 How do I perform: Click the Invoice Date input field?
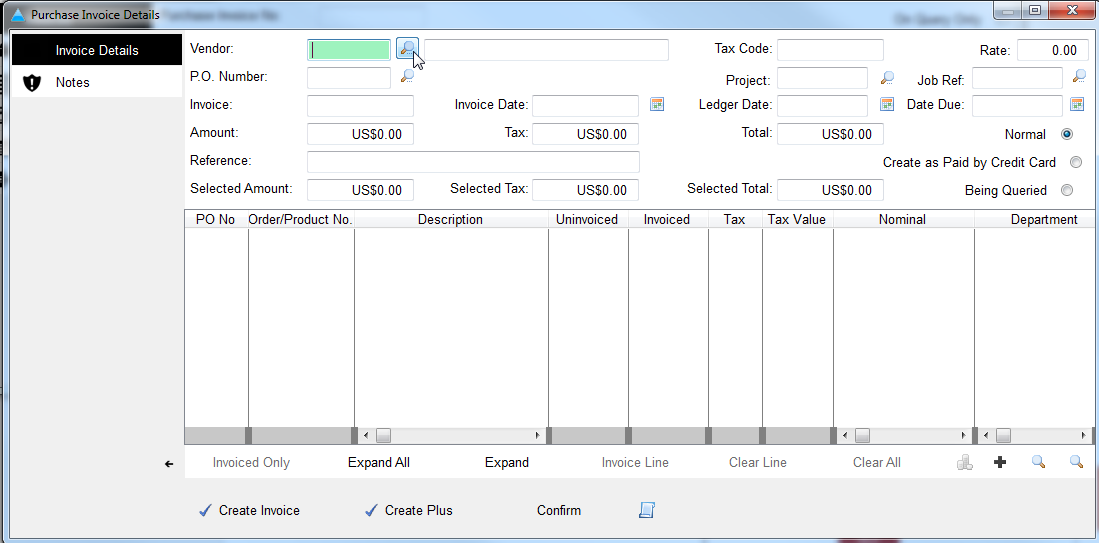point(585,106)
